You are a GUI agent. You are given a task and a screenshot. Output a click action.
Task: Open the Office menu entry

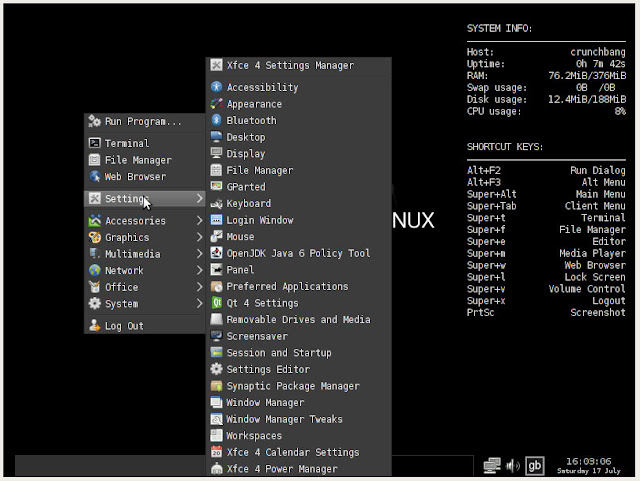tap(144, 287)
